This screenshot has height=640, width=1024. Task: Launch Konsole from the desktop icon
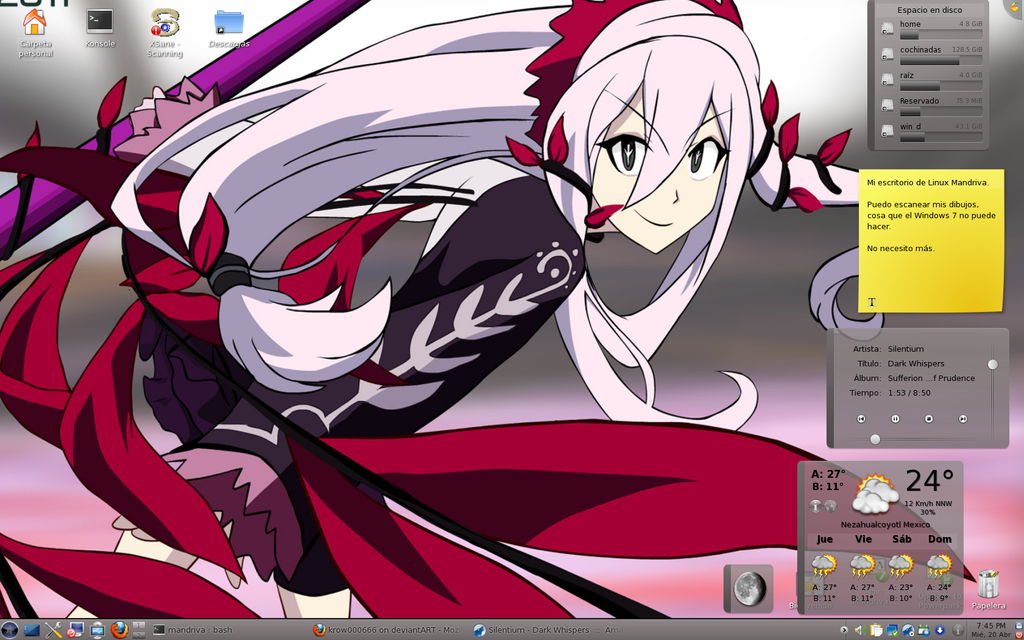(x=100, y=28)
